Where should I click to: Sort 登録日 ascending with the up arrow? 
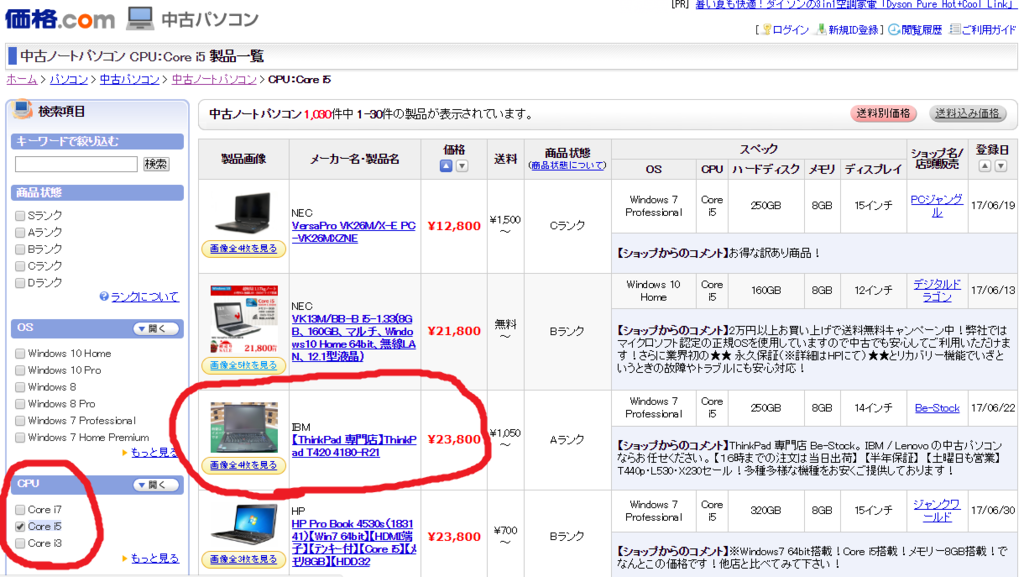coord(985,166)
